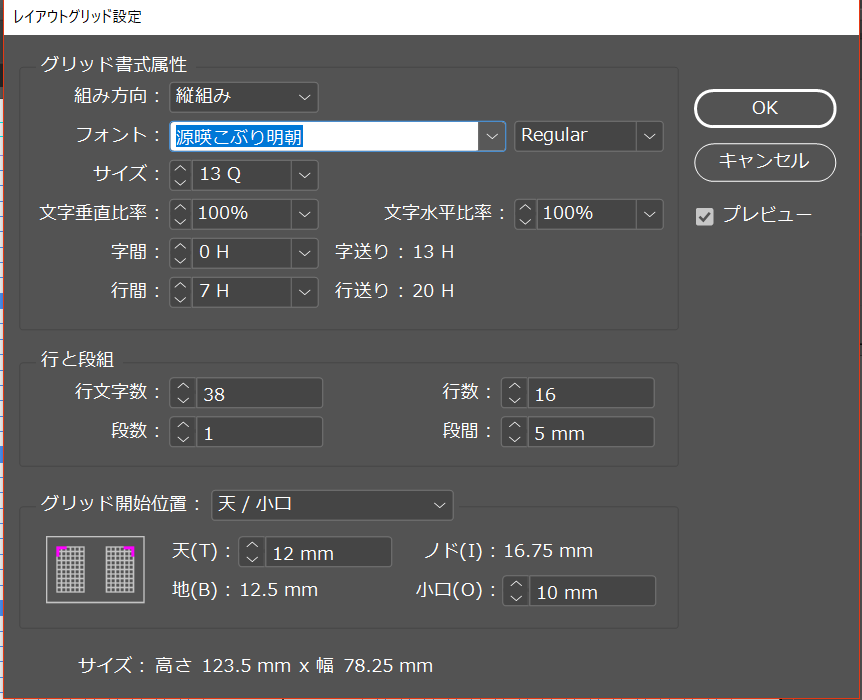Decrease 段間 with the down arrow
The width and height of the screenshot is (862, 700).
(x=515, y=440)
